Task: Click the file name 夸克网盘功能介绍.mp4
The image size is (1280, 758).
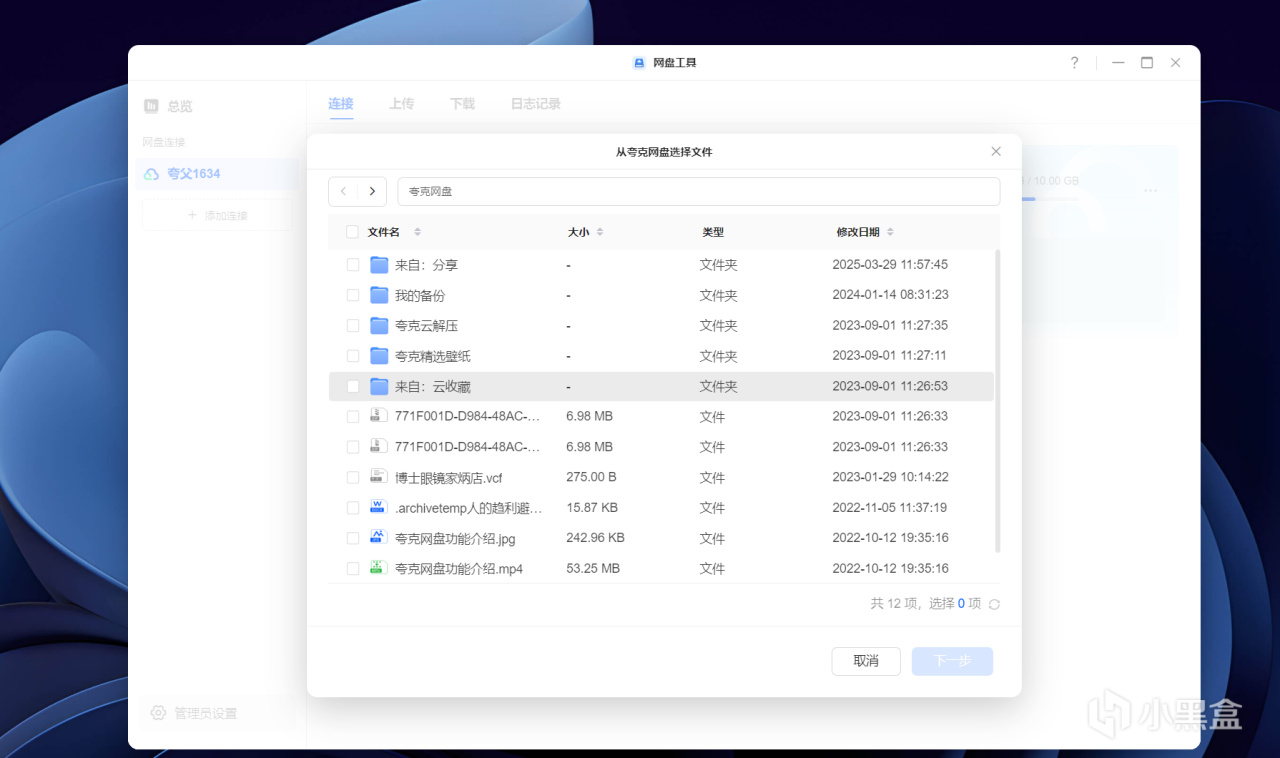Action: 459,569
